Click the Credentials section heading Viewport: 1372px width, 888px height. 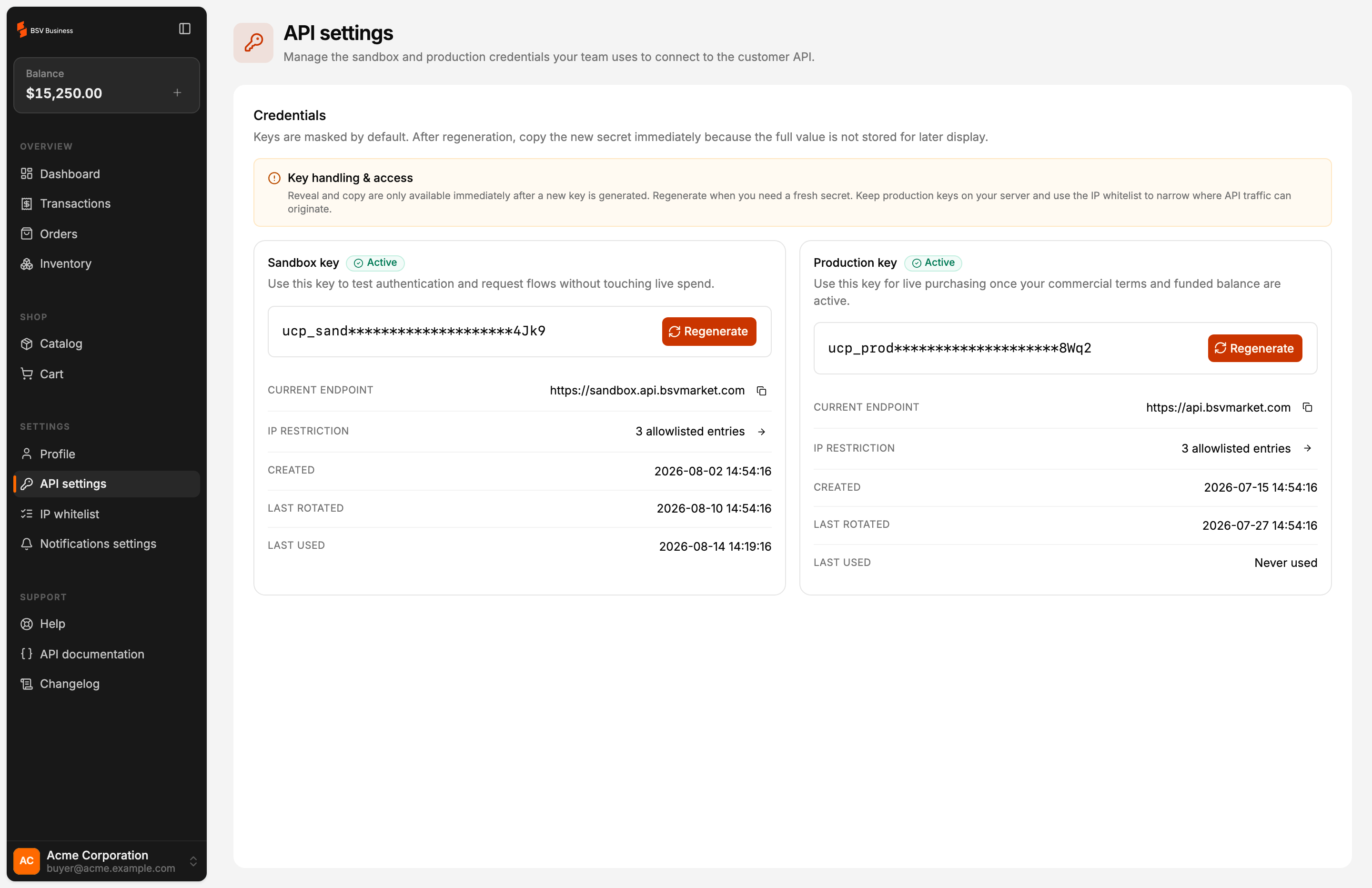[x=289, y=115]
